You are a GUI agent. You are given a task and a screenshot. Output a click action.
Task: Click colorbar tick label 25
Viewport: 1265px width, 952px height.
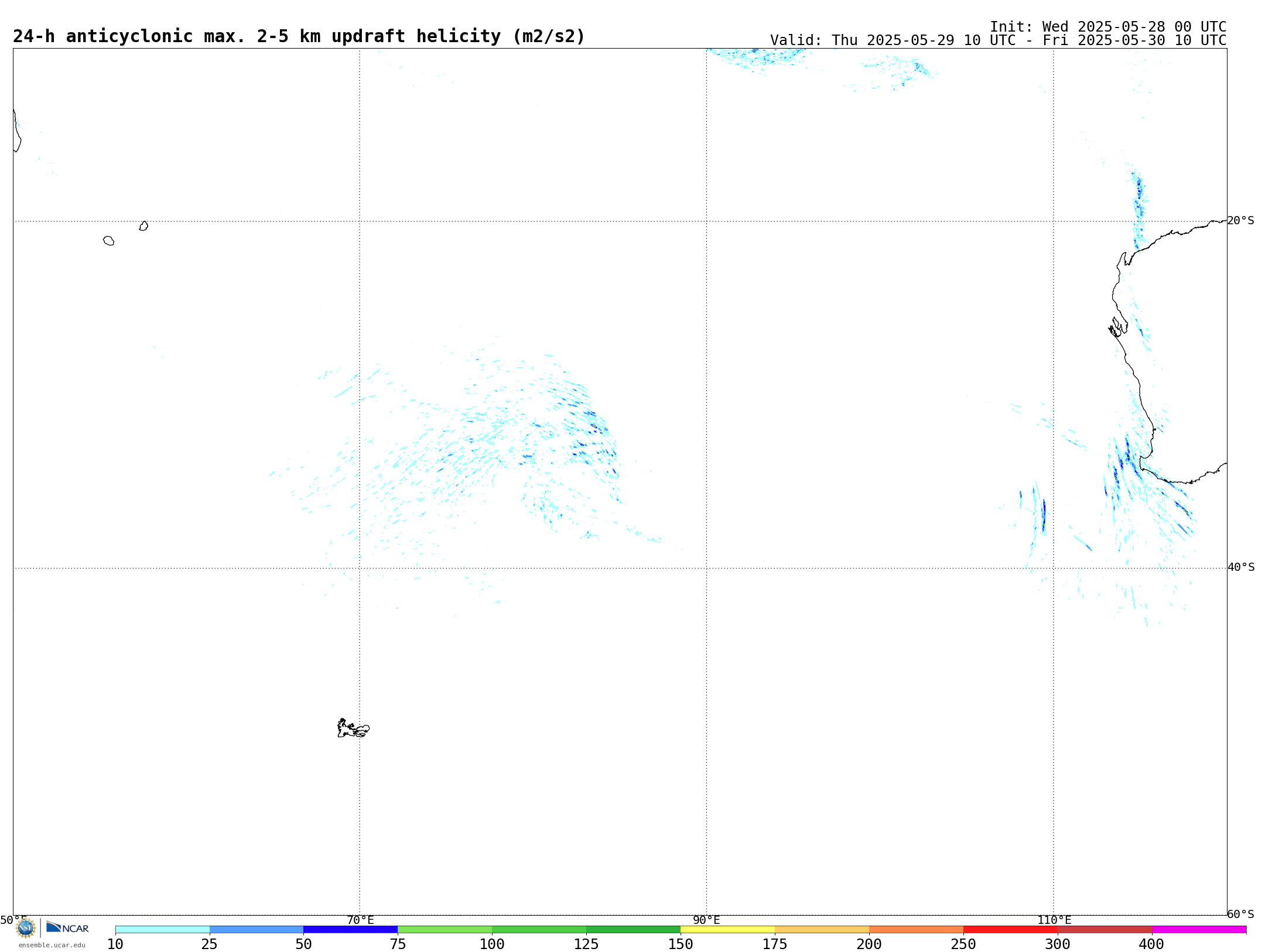(210, 944)
